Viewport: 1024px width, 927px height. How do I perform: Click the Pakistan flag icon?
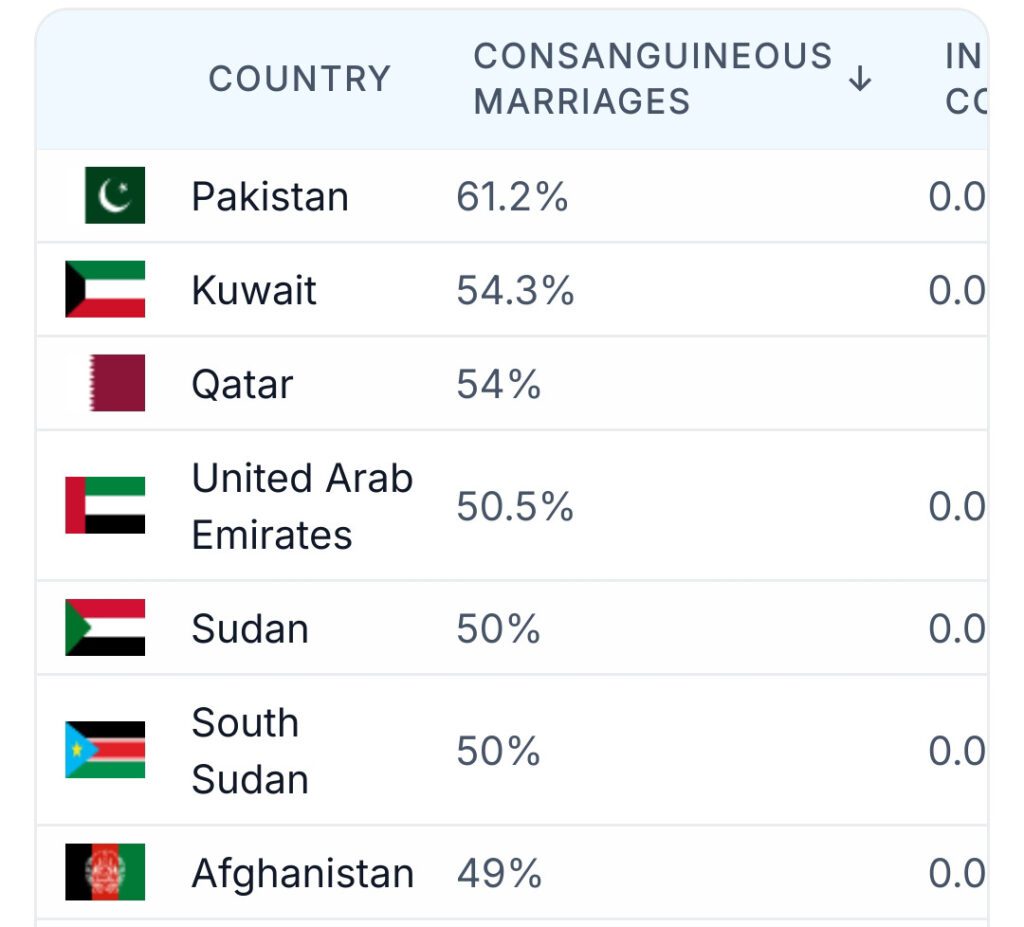point(115,195)
